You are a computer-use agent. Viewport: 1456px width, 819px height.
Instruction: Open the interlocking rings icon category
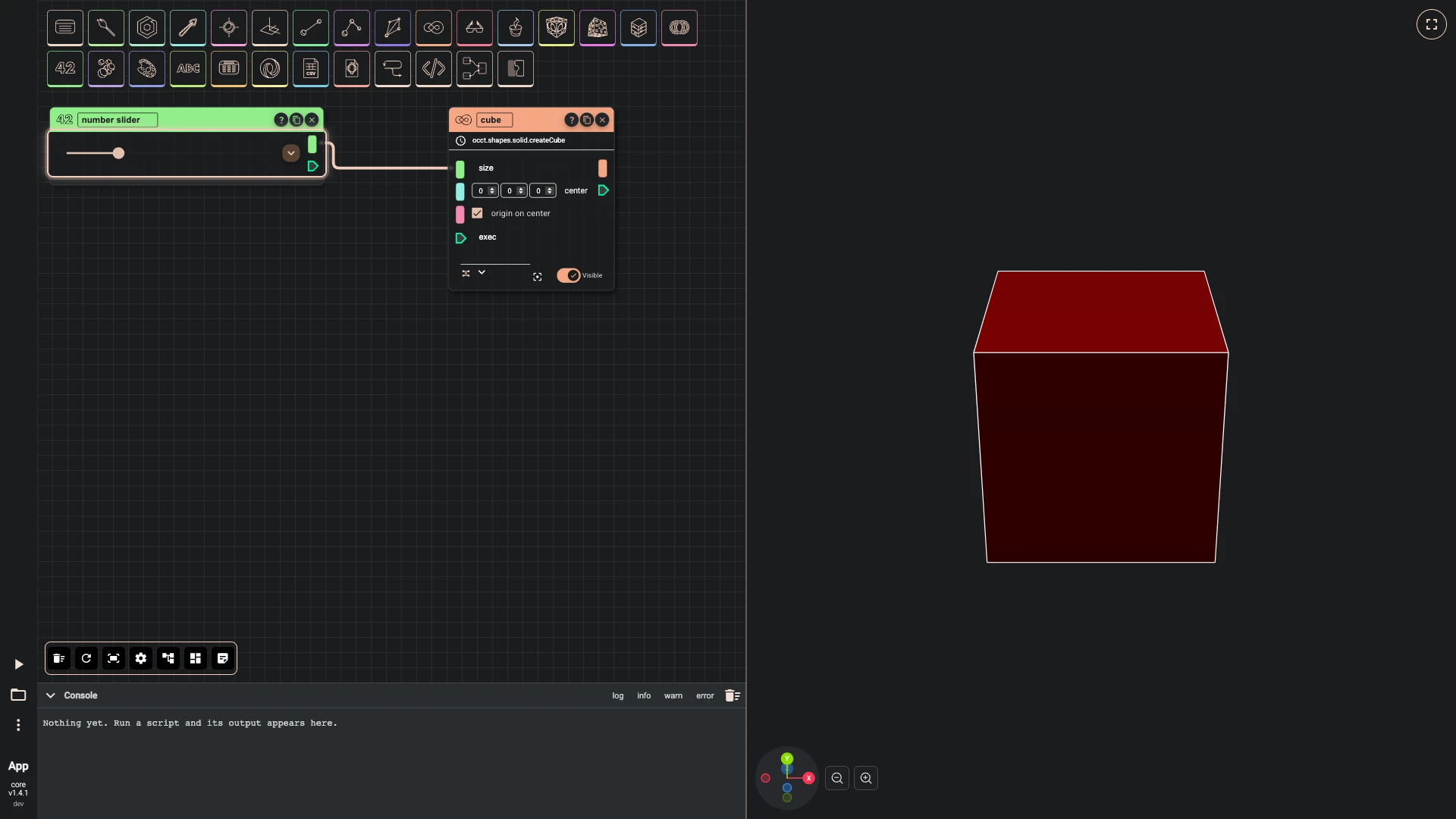679,28
